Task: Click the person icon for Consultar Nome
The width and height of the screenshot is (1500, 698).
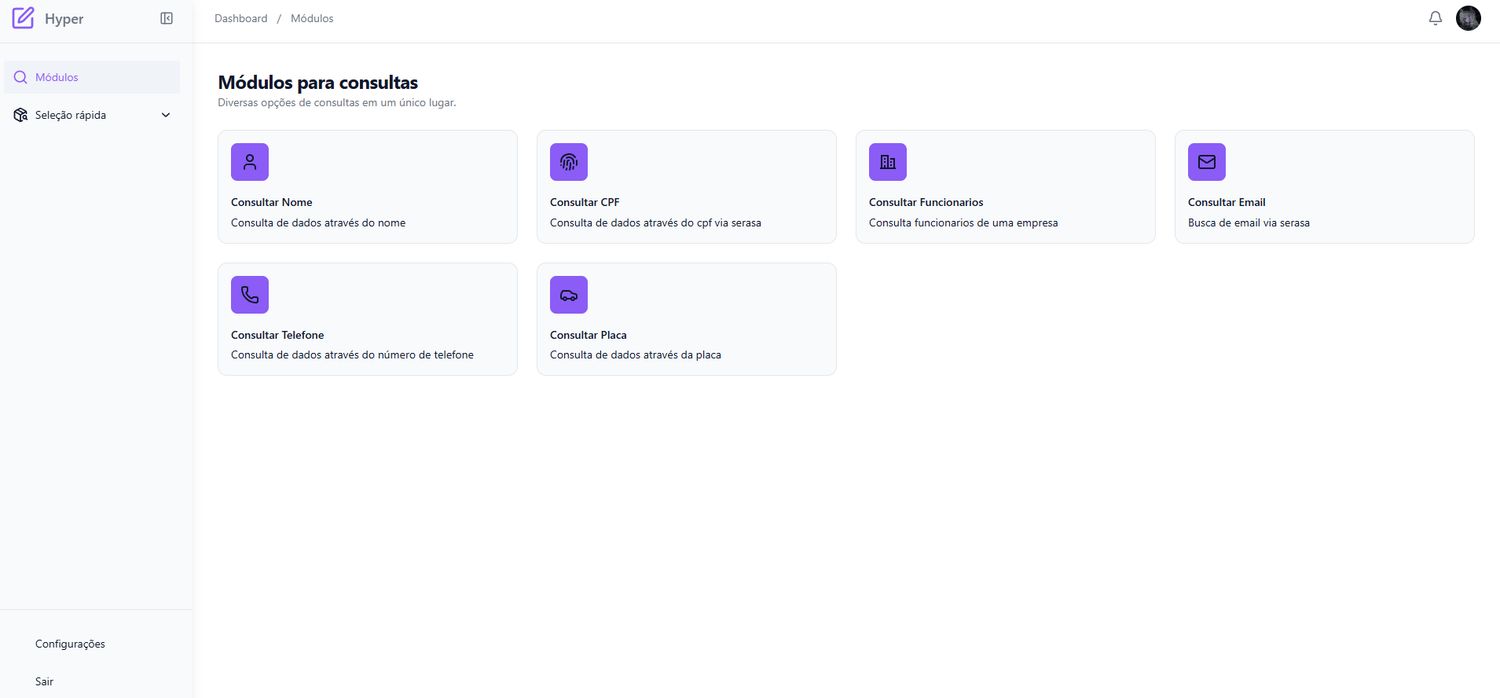Action: pos(250,162)
